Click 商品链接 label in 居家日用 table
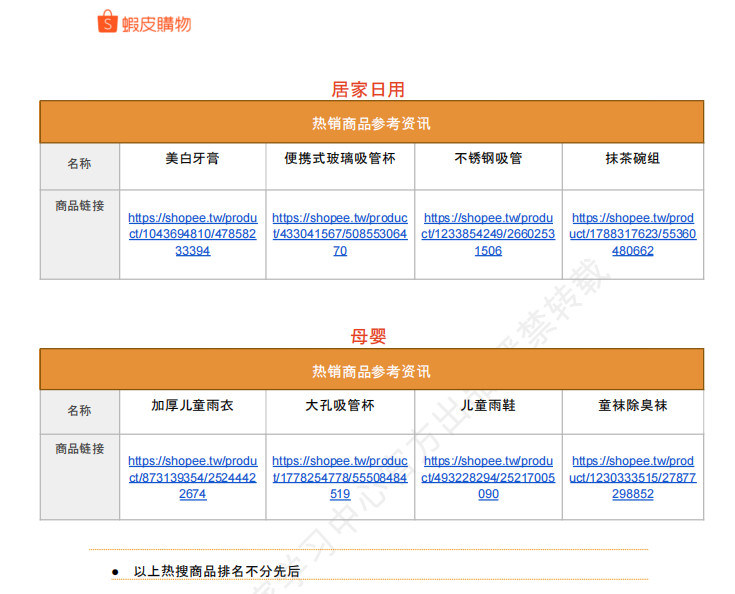Viewport: 735px width, 594px height. [x=80, y=206]
